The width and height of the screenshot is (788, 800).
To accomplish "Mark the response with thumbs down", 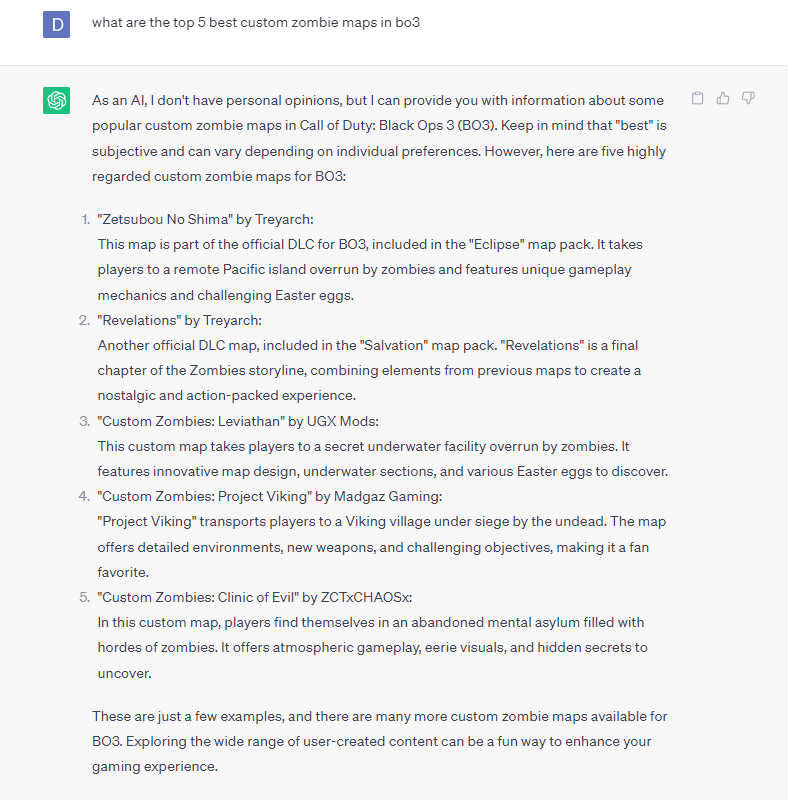I will point(748,98).
